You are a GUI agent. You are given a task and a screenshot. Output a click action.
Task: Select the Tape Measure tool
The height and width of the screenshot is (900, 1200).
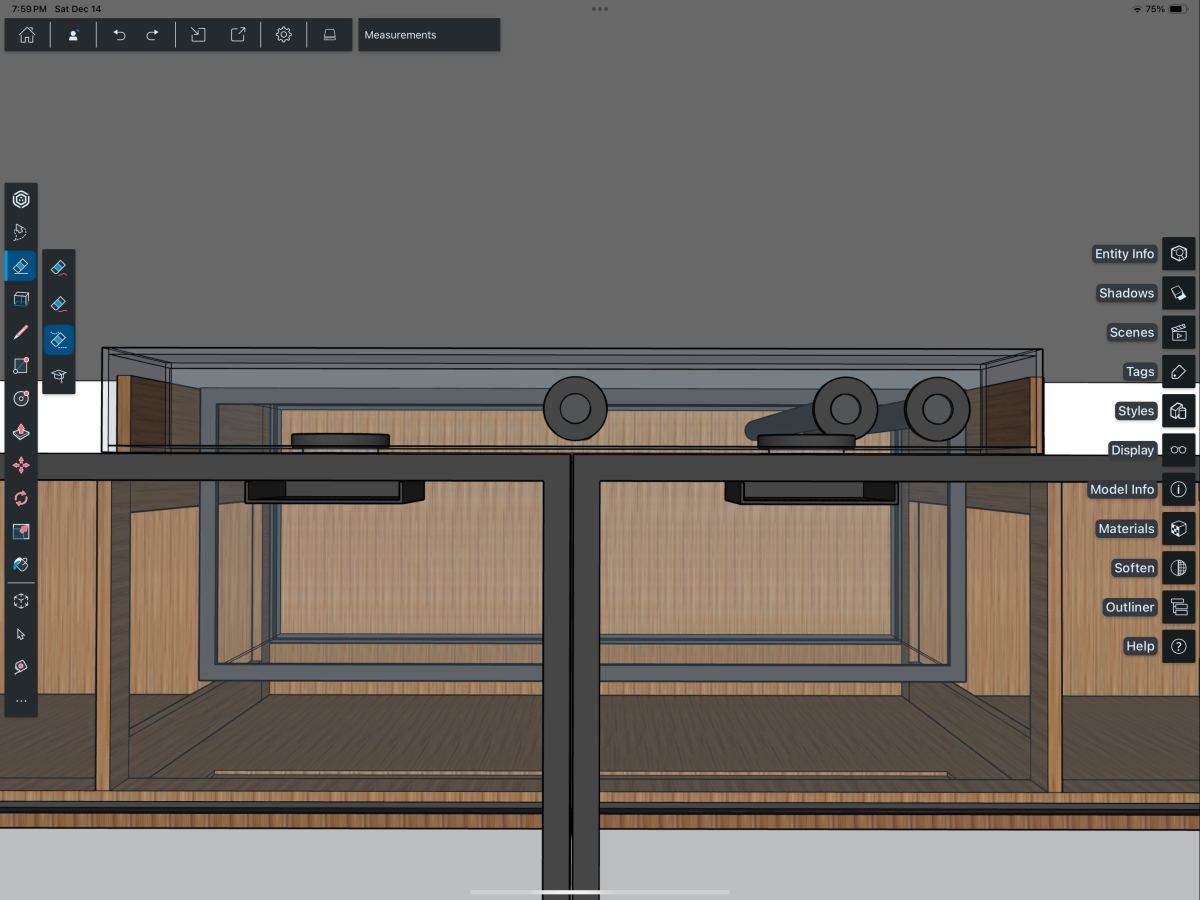pos(21,667)
